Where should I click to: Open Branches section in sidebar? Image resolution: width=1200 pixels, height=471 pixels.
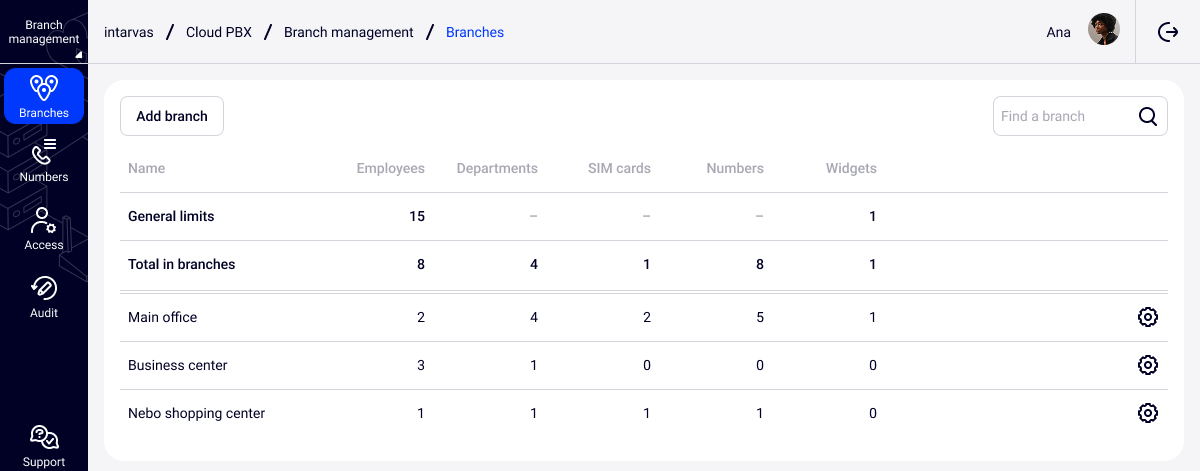coord(44,97)
